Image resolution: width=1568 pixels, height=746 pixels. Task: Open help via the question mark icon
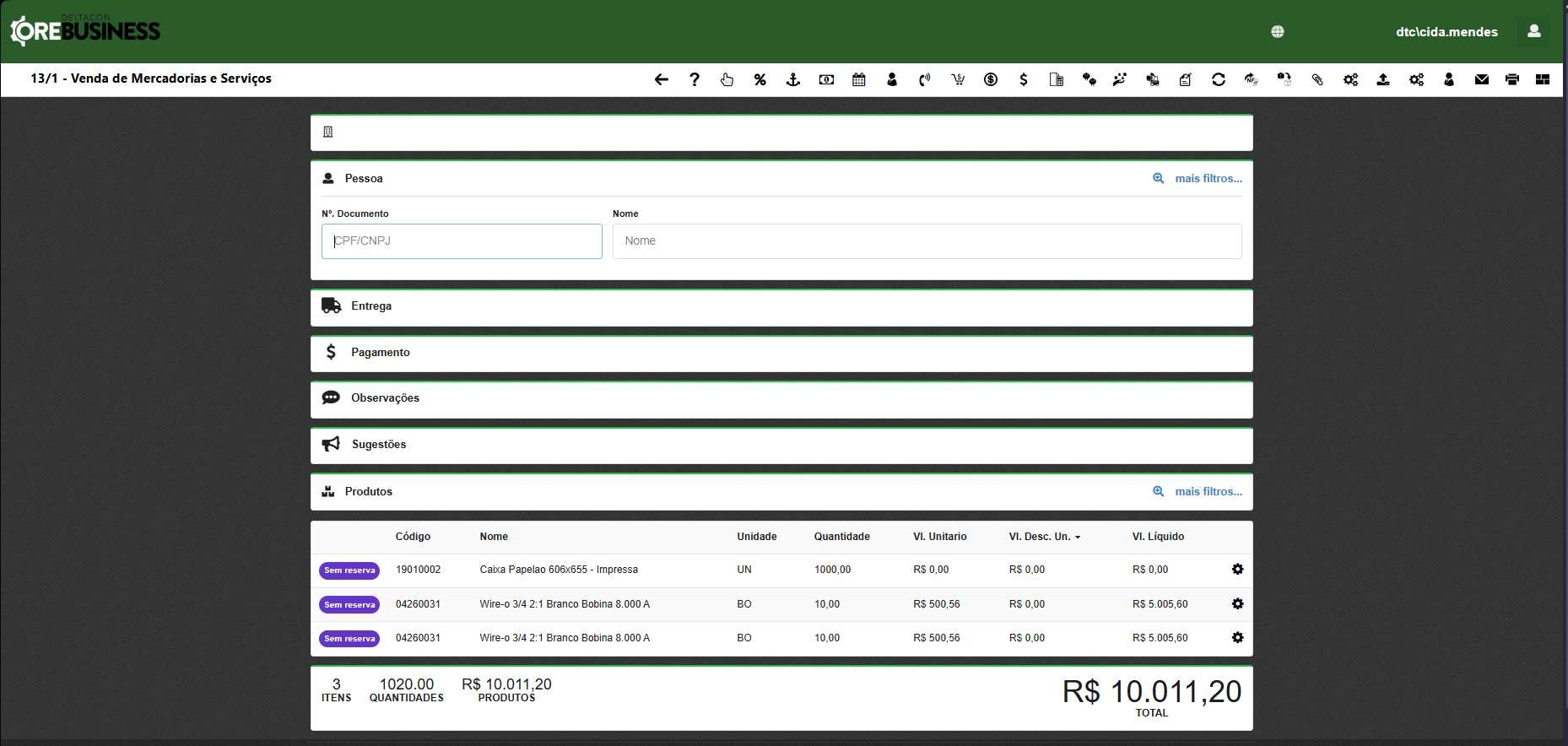(x=694, y=79)
